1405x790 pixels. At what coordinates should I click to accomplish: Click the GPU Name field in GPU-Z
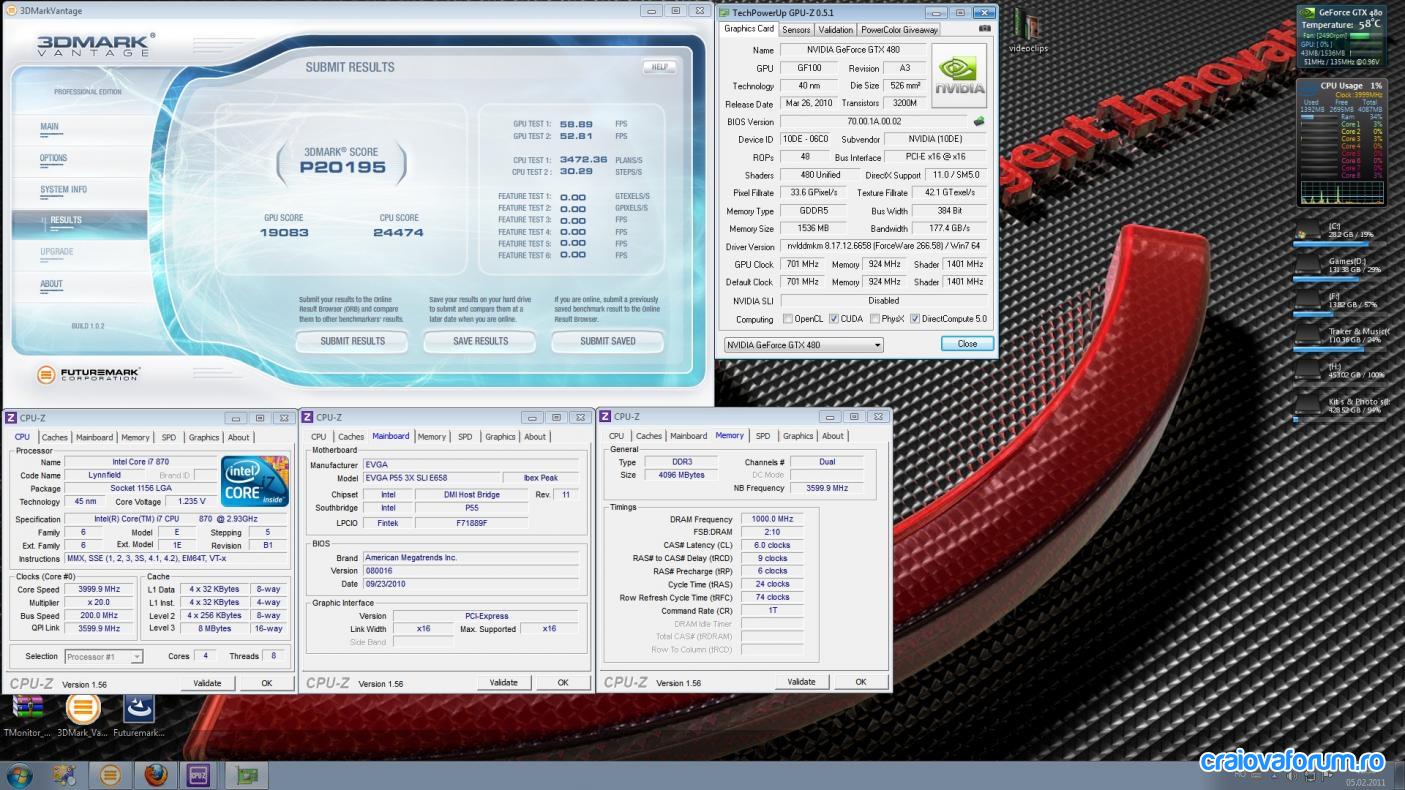click(x=852, y=50)
